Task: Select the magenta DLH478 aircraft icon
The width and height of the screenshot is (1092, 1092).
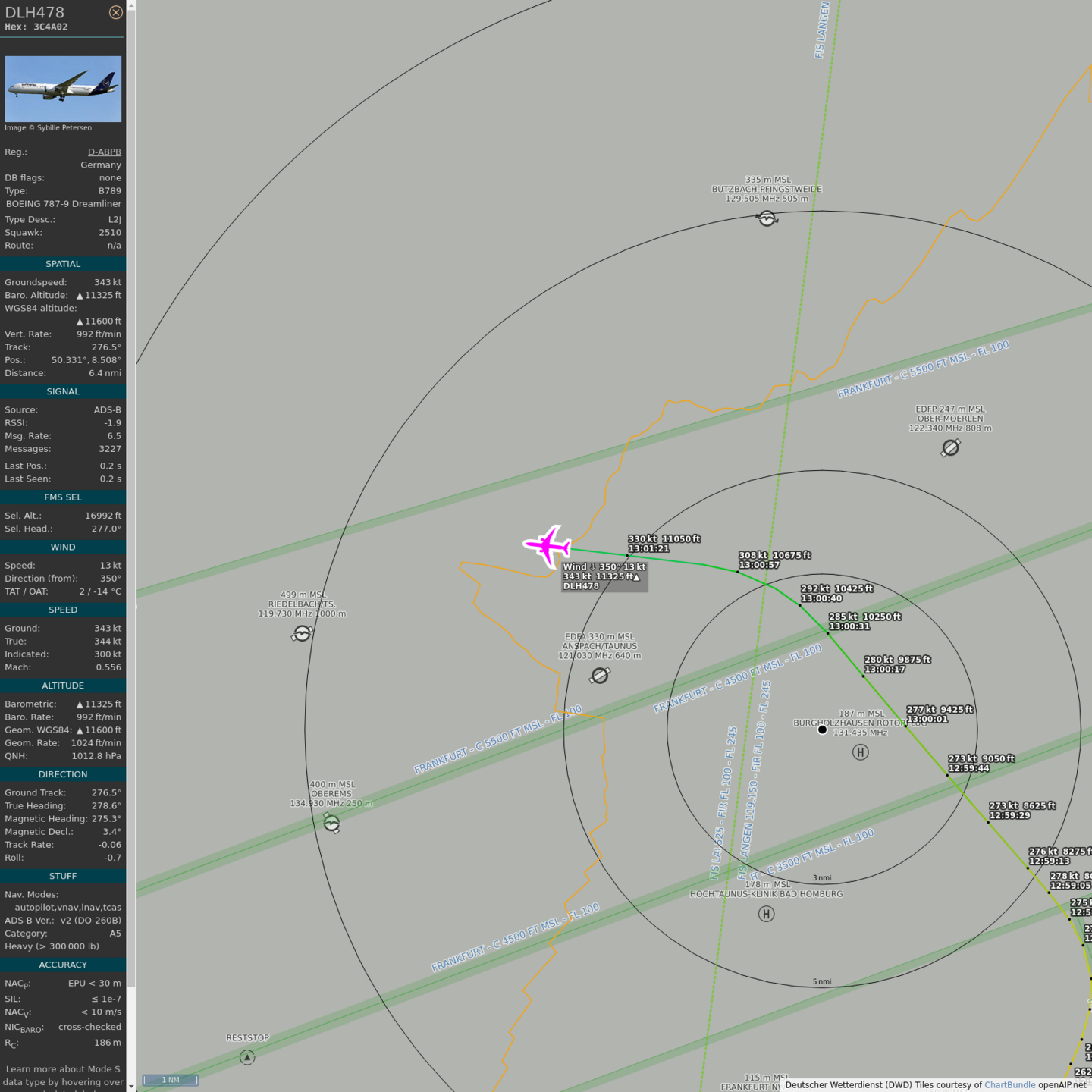Action: 548,546
